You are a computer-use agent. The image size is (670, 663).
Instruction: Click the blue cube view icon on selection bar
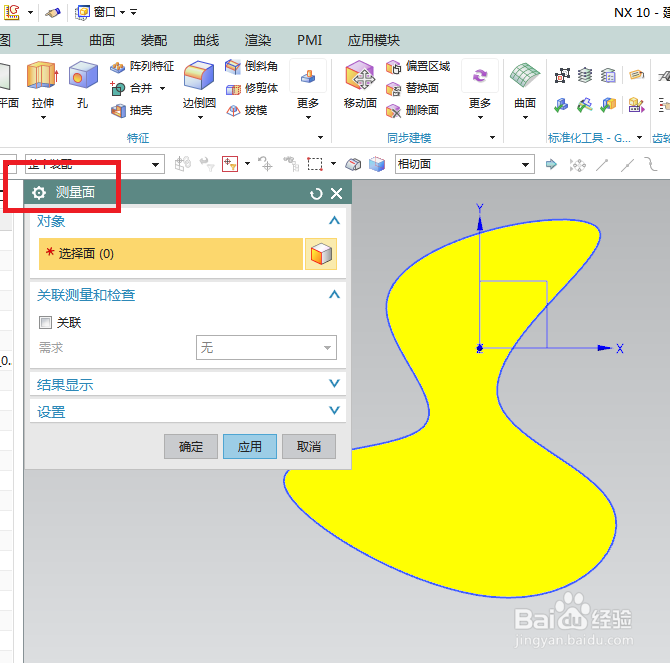click(x=377, y=164)
